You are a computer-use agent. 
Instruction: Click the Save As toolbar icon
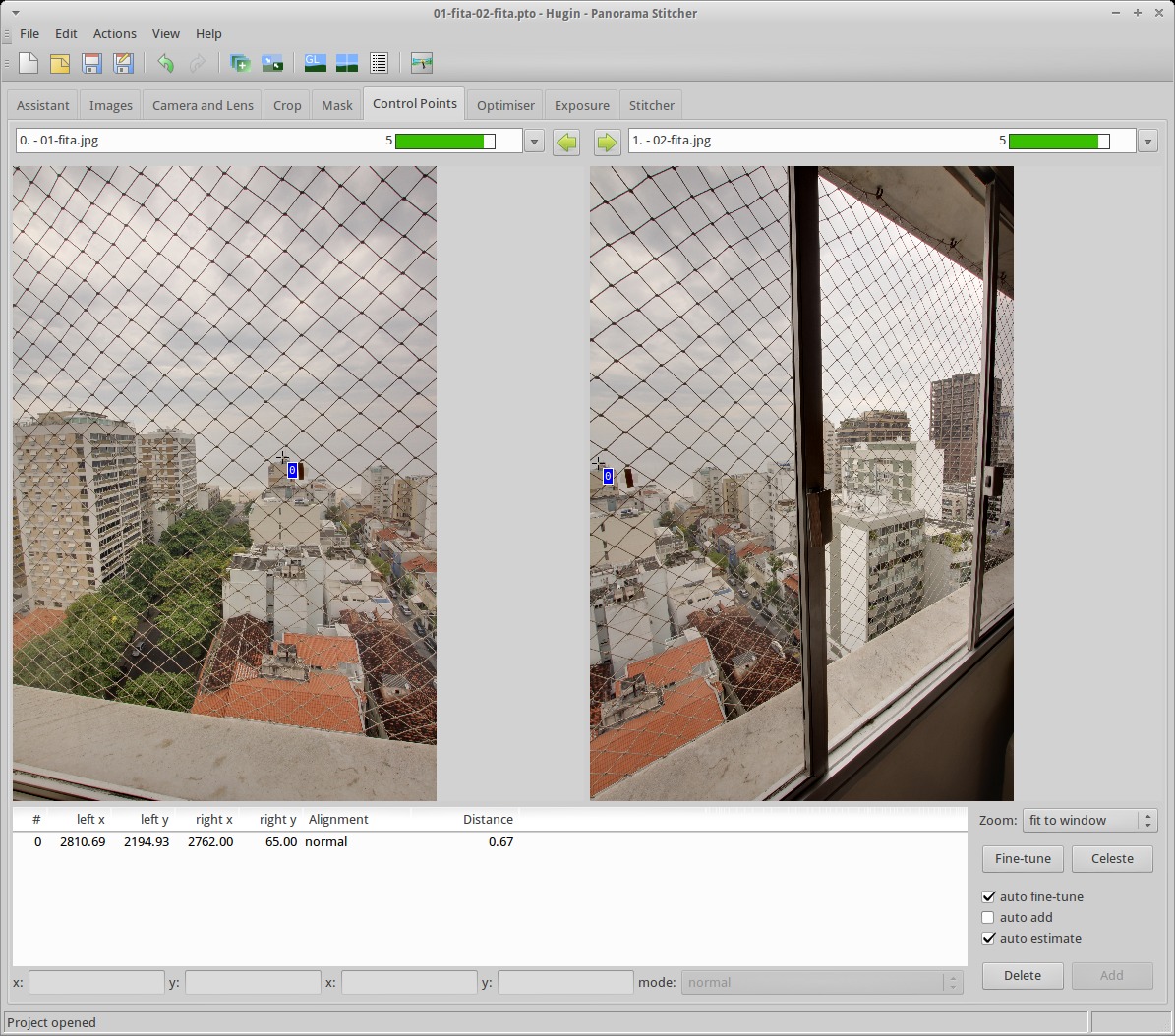tap(123, 64)
